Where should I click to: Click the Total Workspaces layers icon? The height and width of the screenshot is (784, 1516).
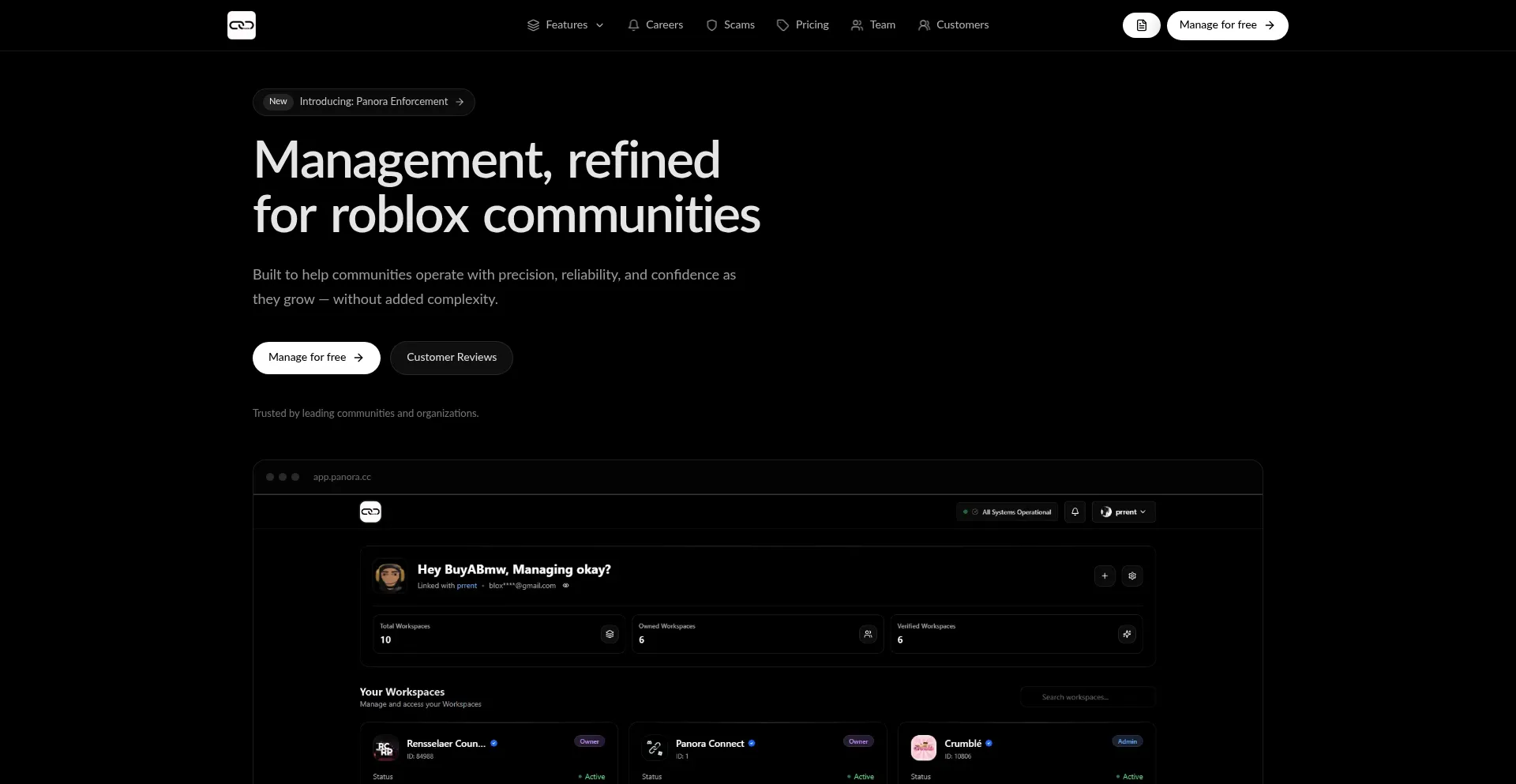click(x=610, y=634)
